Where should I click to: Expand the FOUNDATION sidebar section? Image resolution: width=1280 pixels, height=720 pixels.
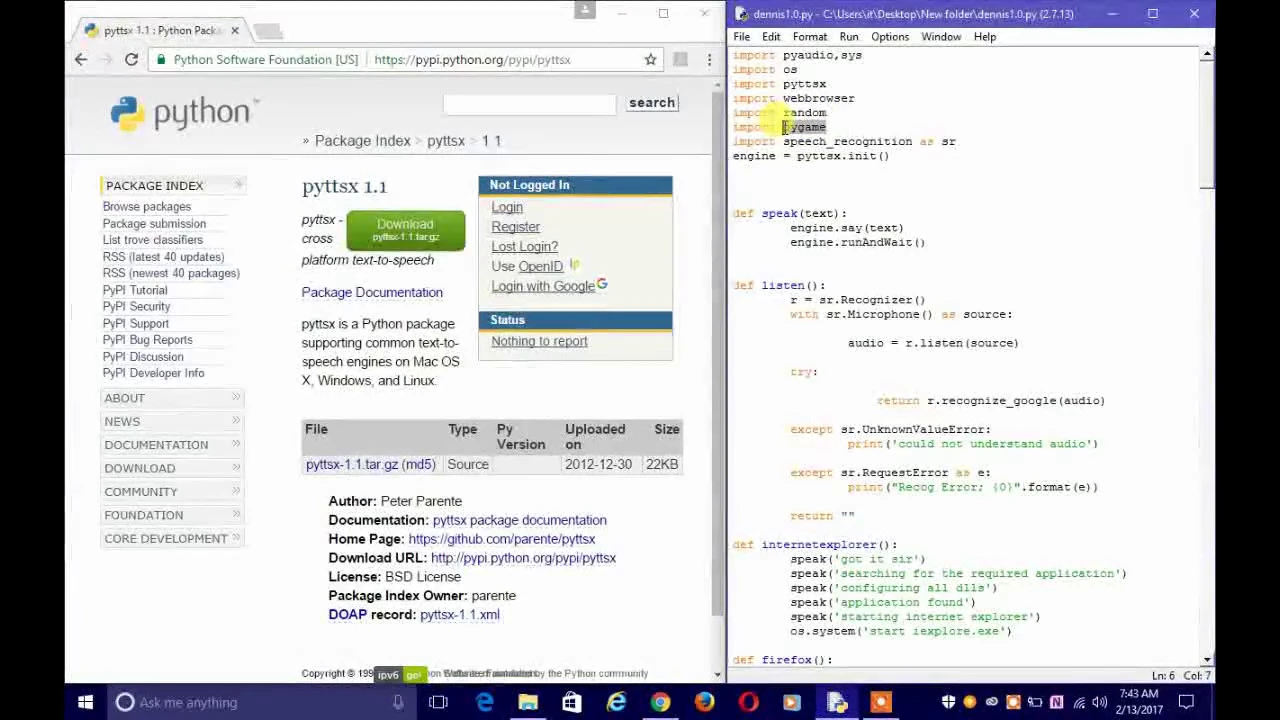tap(171, 515)
